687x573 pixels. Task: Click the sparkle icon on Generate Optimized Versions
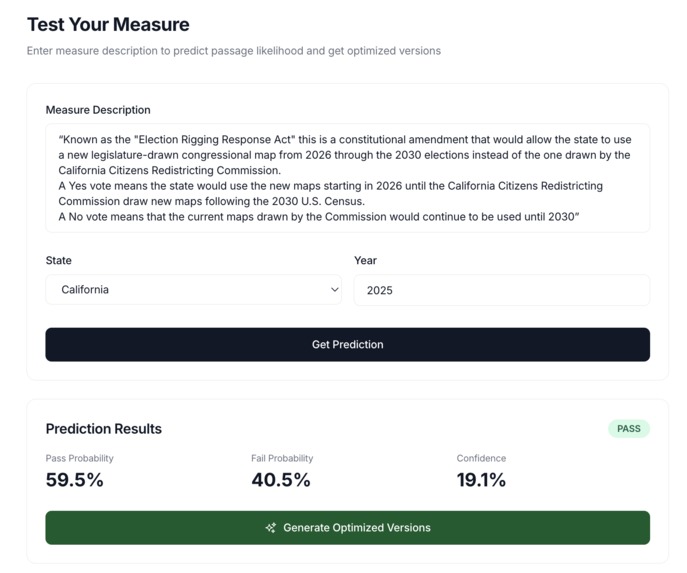coord(270,528)
